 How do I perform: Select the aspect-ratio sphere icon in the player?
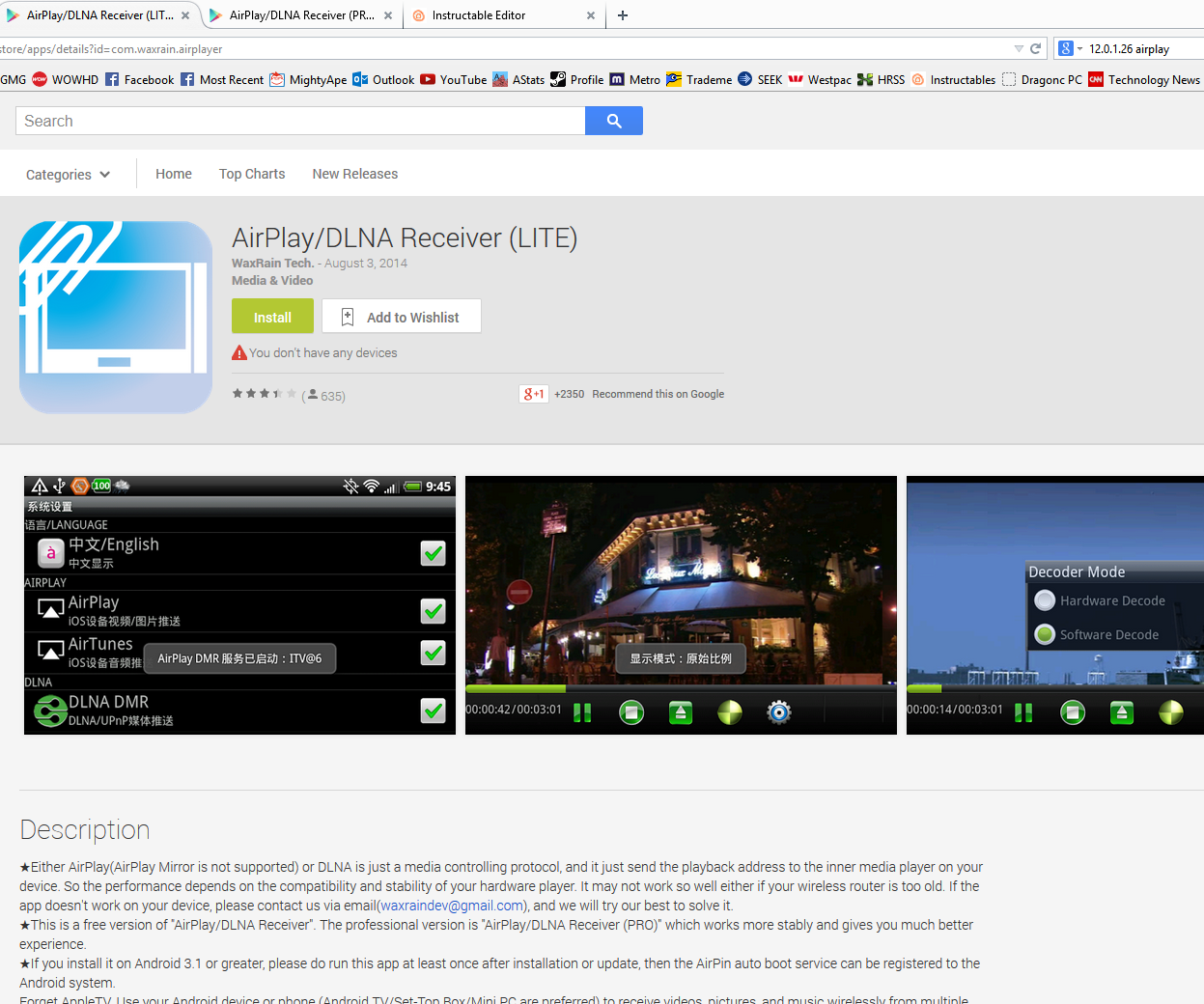pos(729,712)
